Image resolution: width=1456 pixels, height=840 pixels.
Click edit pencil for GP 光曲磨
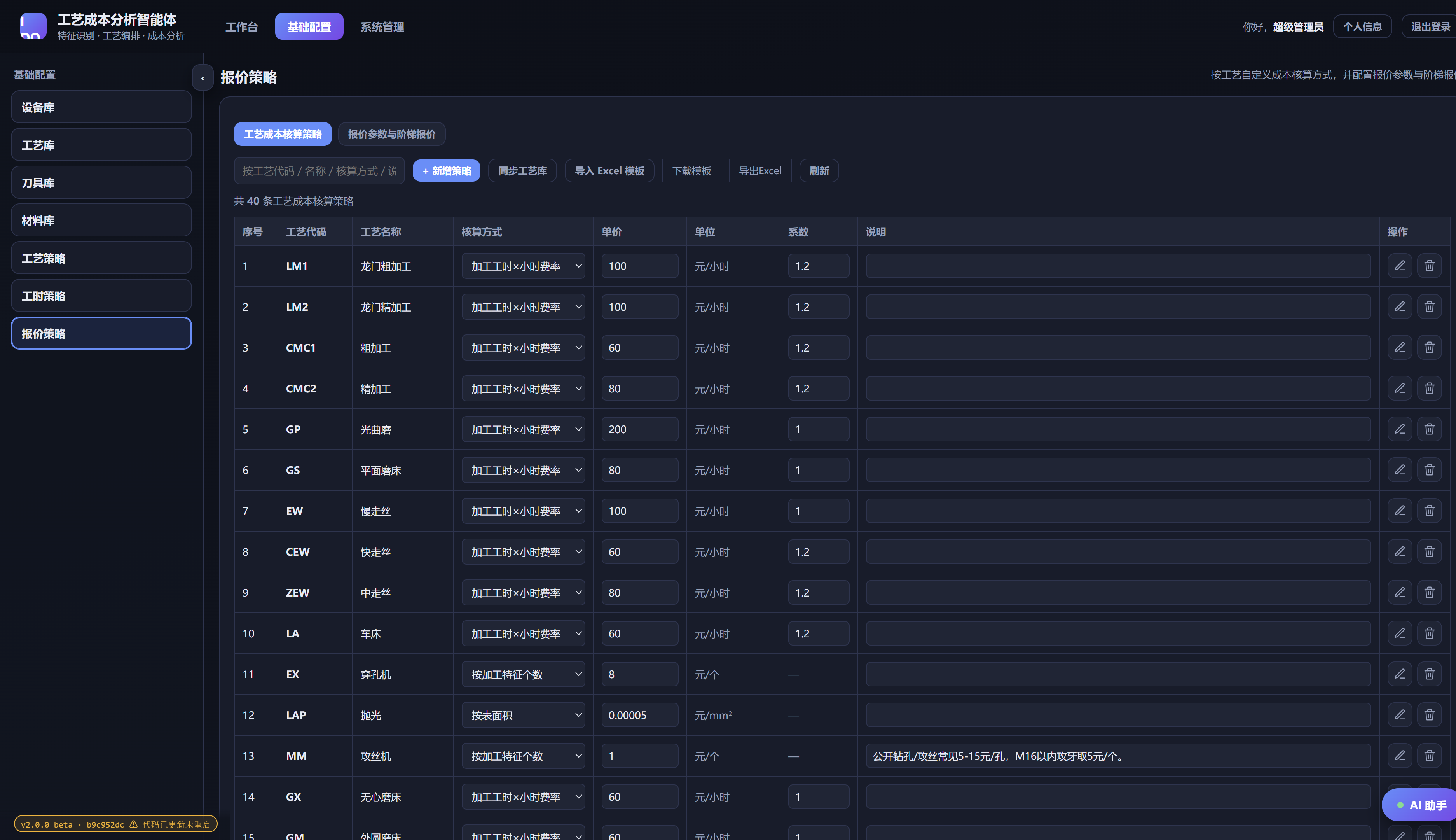(x=1400, y=429)
